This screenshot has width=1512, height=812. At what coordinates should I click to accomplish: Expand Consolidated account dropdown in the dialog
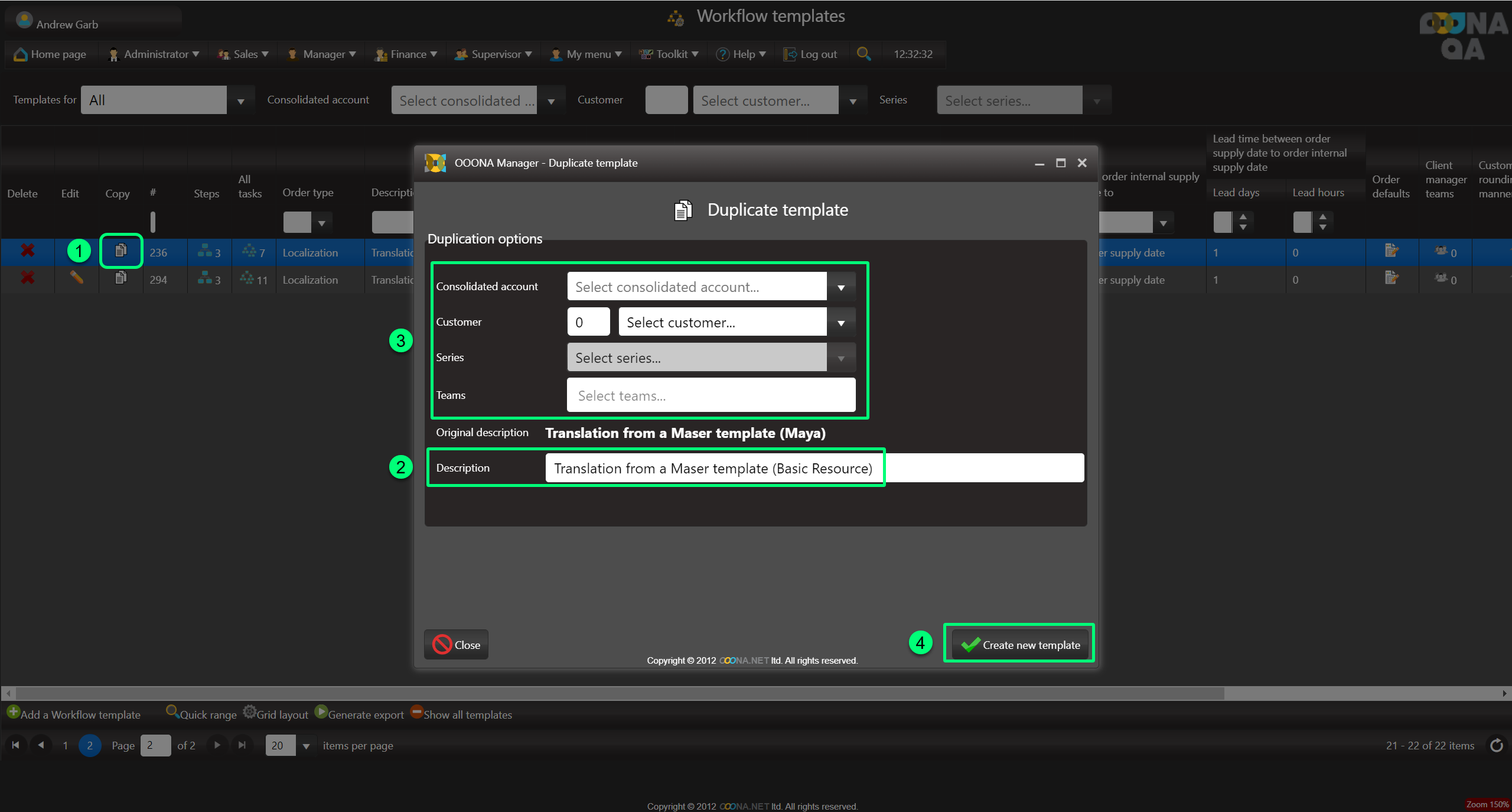pyautogui.click(x=841, y=287)
